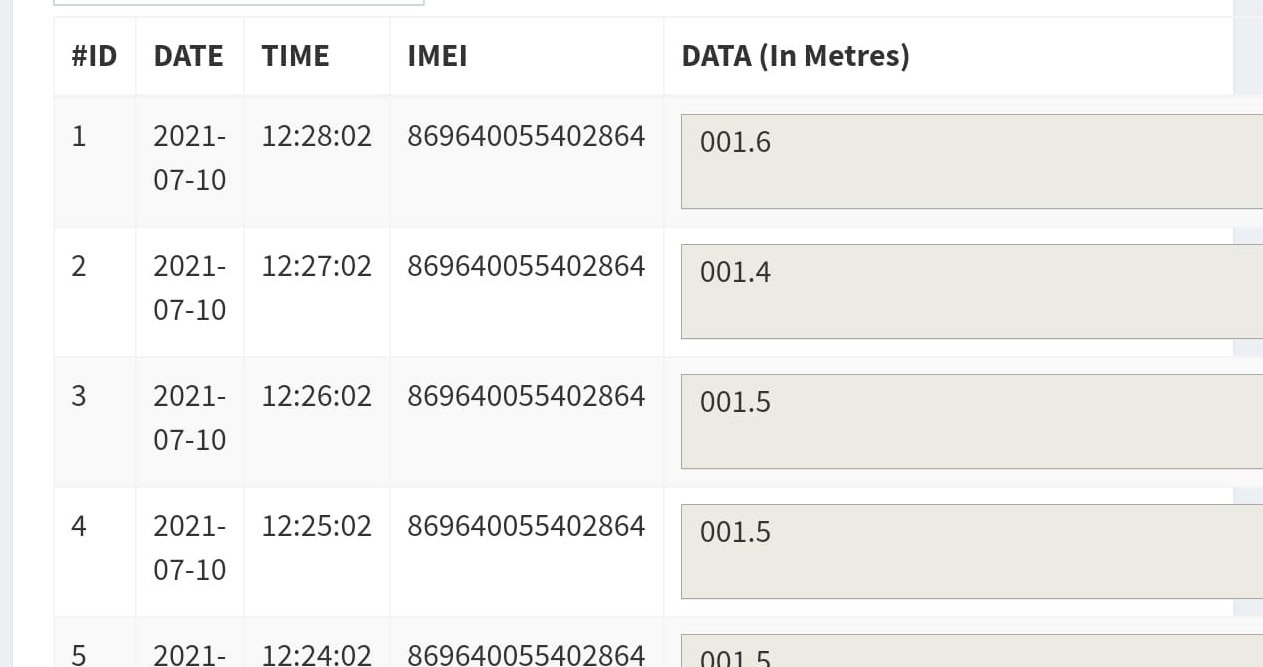
Task: Click the DATE column header
Action: (188, 56)
